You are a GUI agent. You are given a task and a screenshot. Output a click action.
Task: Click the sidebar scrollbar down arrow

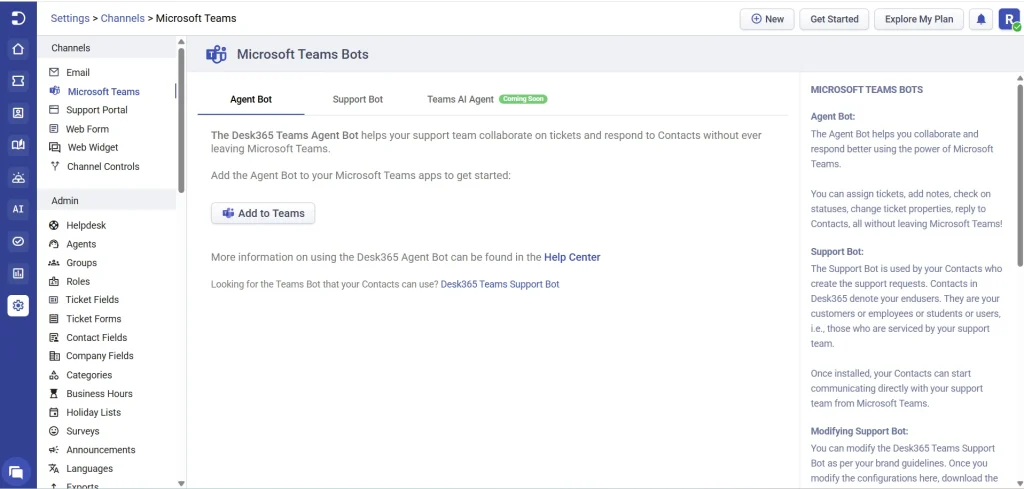181,483
